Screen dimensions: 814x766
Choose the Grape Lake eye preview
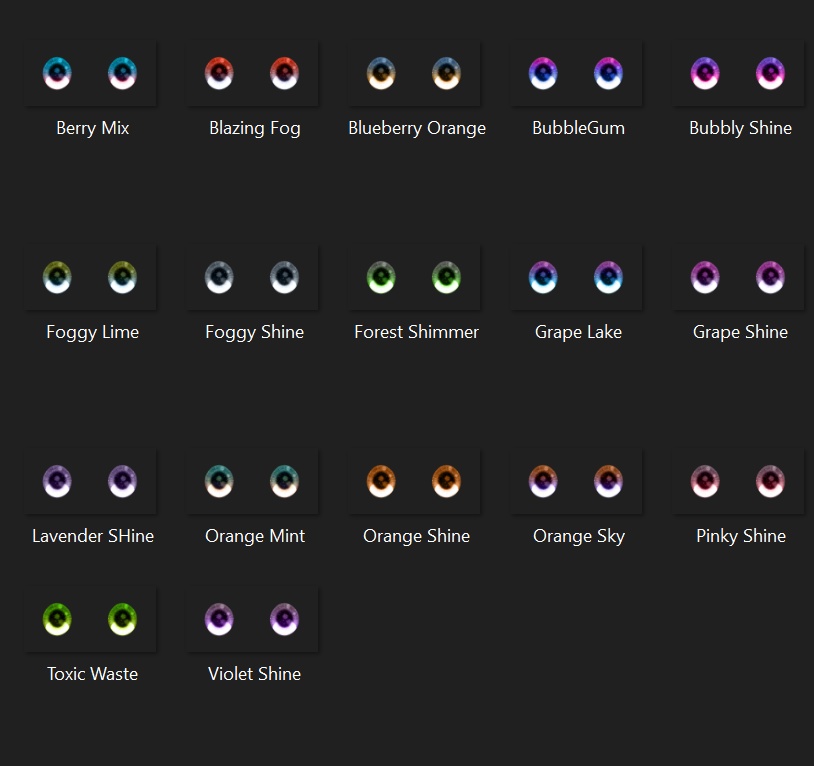[576, 277]
